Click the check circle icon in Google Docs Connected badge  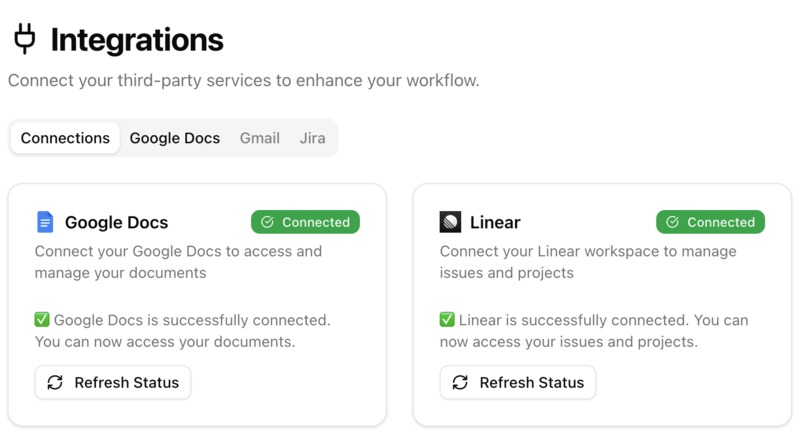click(x=267, y=222)
